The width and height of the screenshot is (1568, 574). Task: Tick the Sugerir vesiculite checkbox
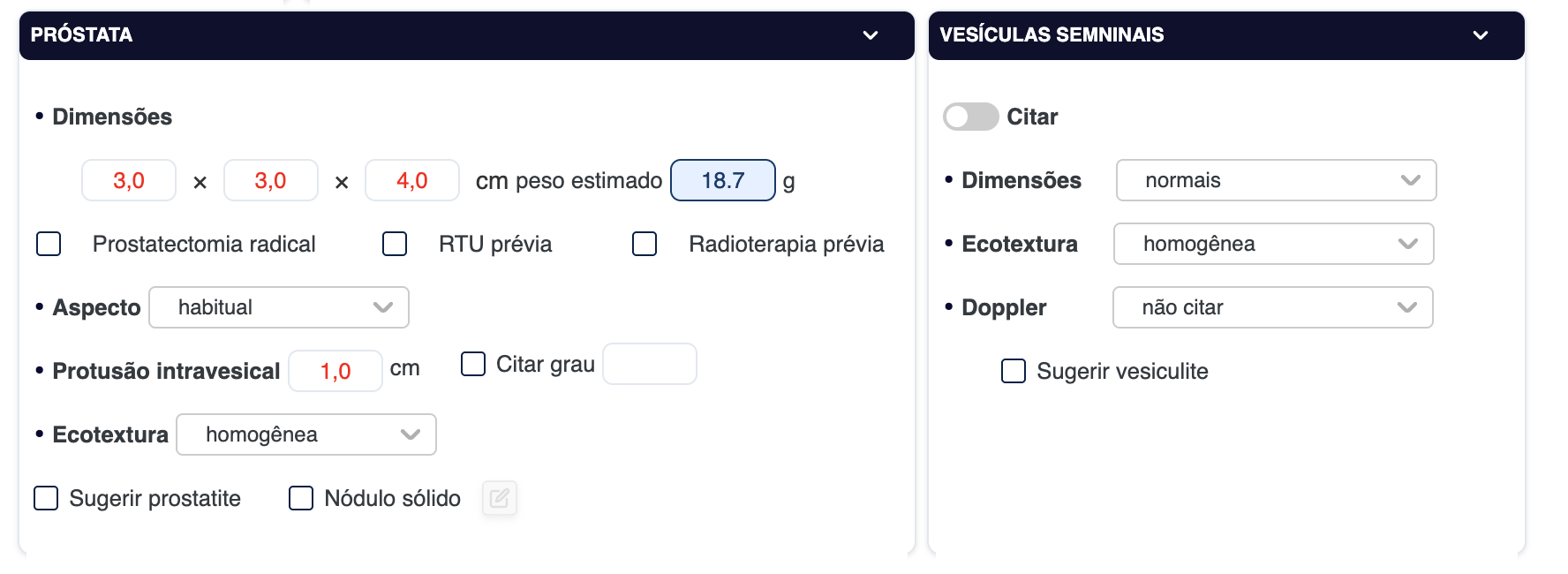click(x=1014, y=371)
